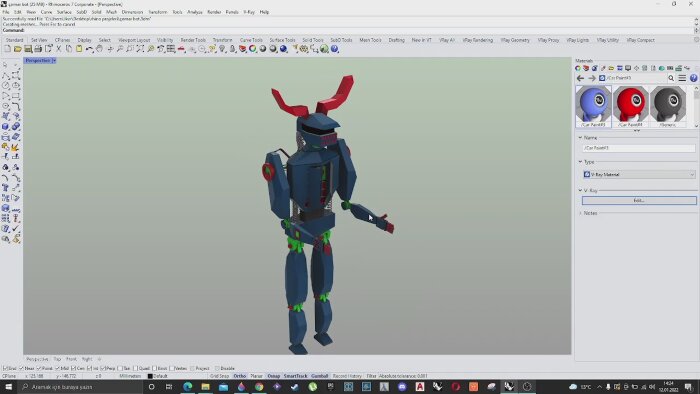Click the Copy to clipboard icon
Image resolution: width=700 pixels, height=394 pixels.
click(x=69, y=49)
